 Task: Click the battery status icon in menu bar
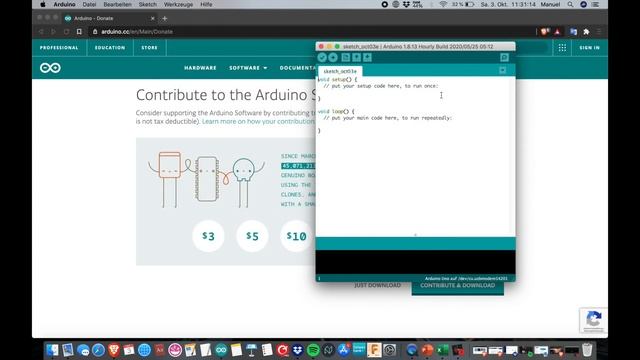pyautogui.click(x=469, y=4)
